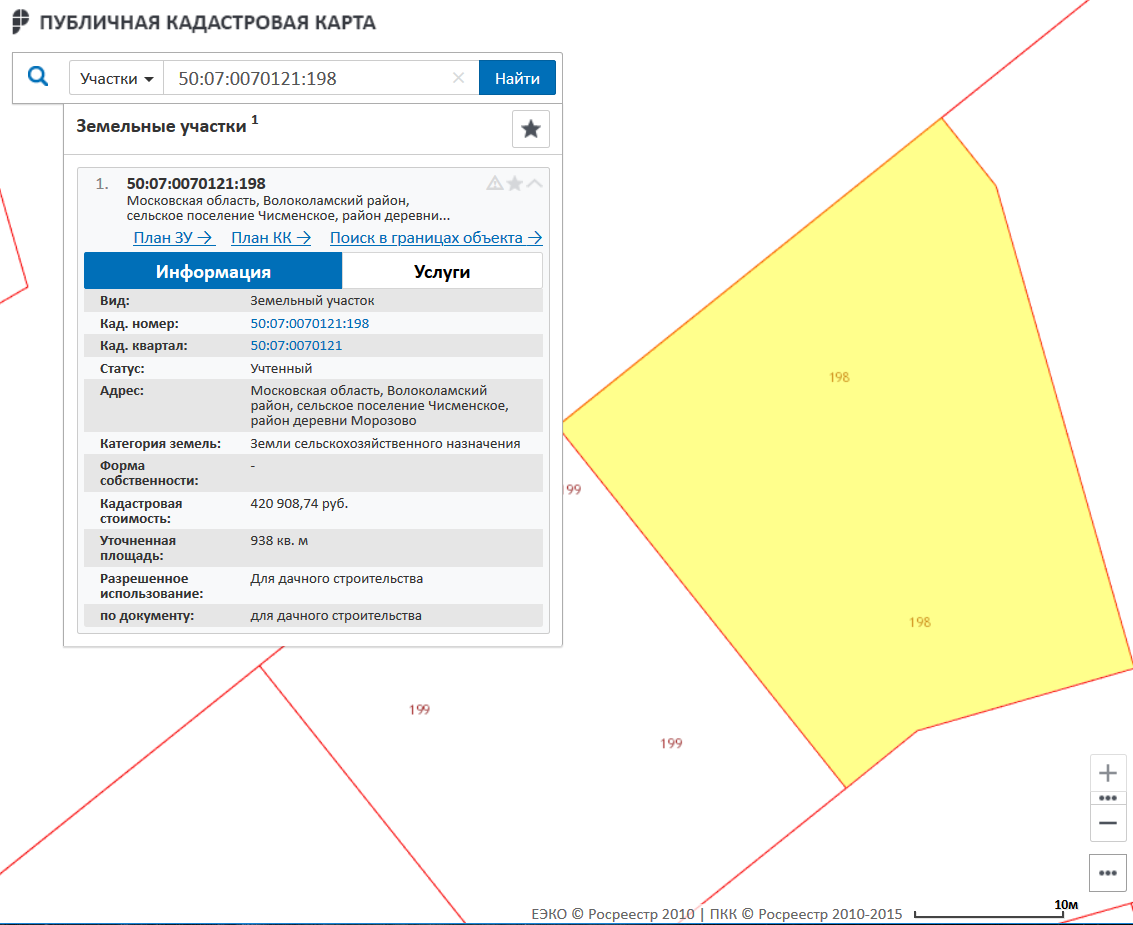Open the Участки search type dropdown
Viewport: 1133px width, 925px height.
[x=116, y=78]
